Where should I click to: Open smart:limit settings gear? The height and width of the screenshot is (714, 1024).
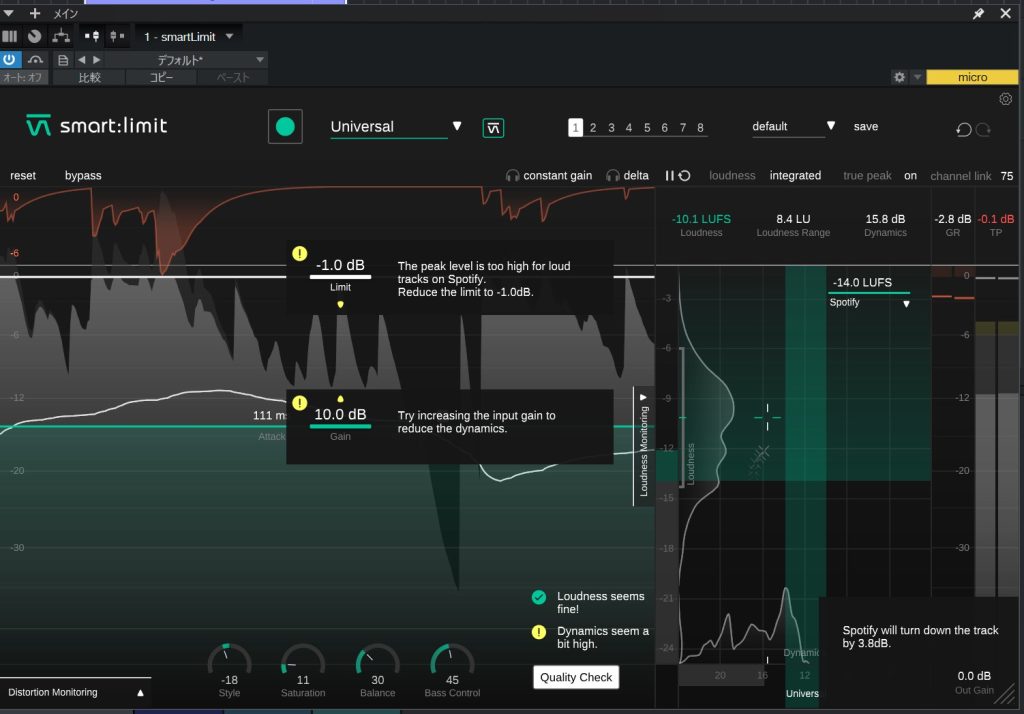1005,99
